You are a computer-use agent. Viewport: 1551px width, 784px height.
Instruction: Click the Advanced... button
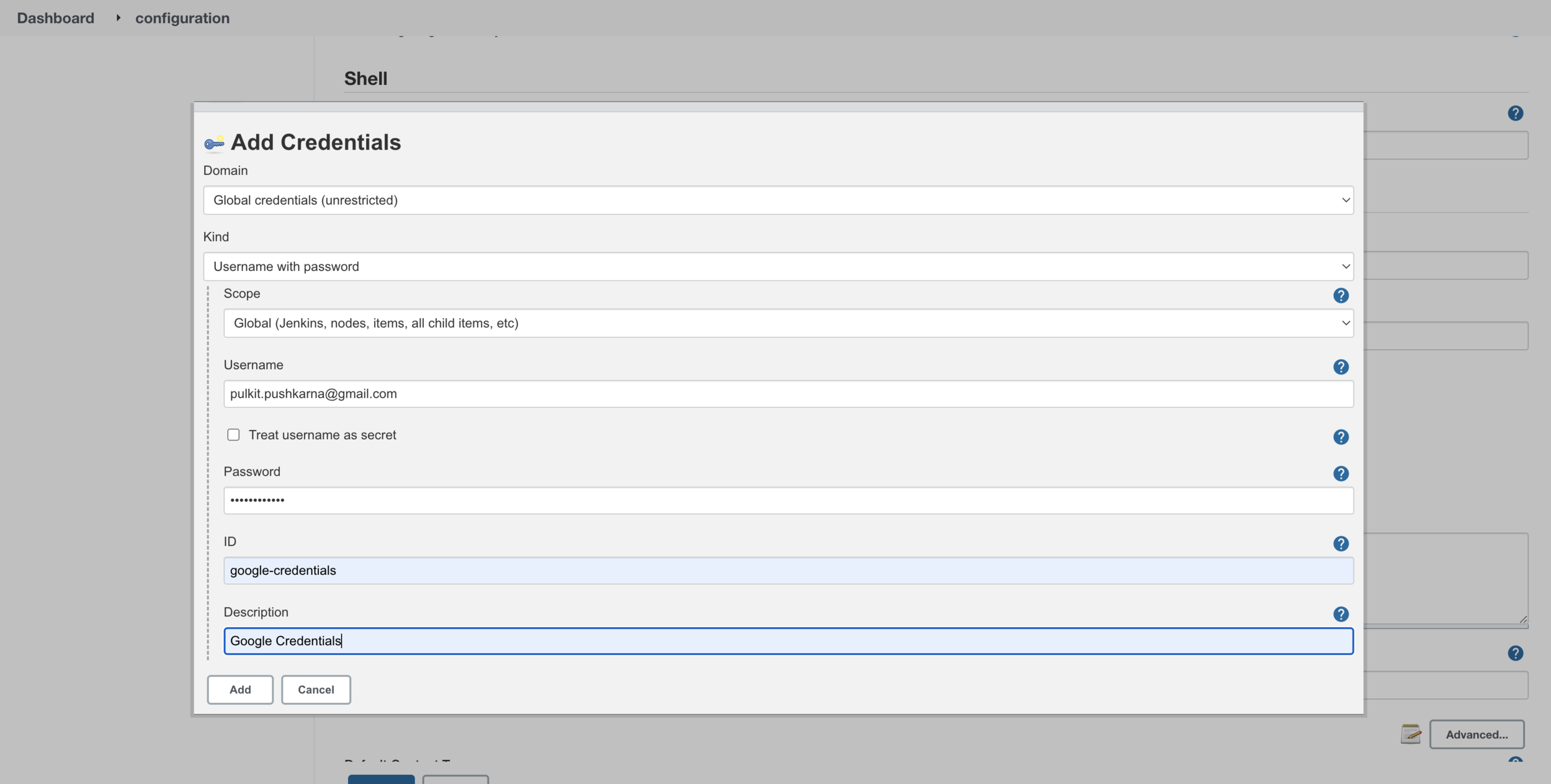pos(1477,734)
